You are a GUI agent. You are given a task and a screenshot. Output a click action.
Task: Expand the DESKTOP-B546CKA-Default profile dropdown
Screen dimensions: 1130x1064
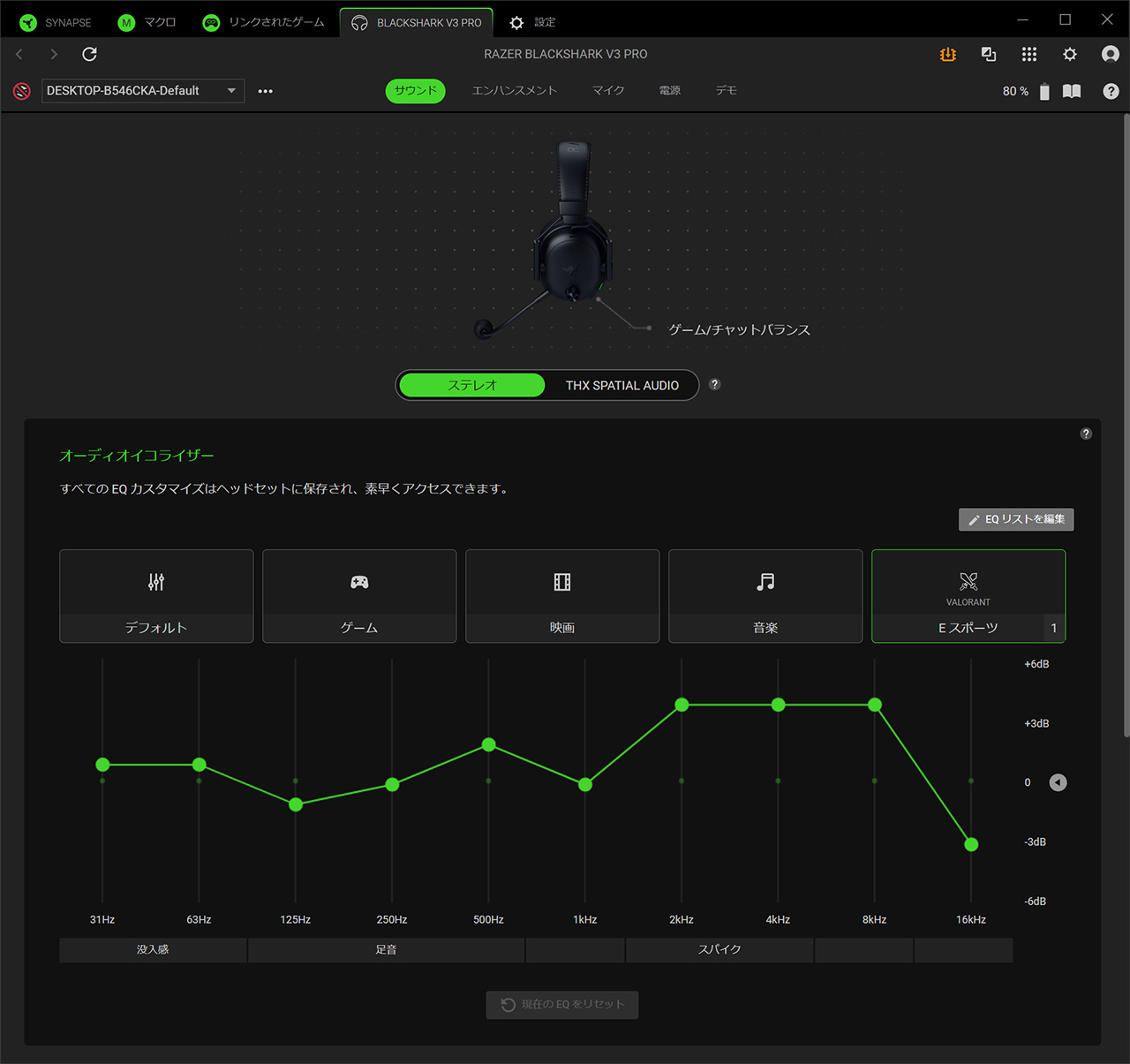[231, 91]
